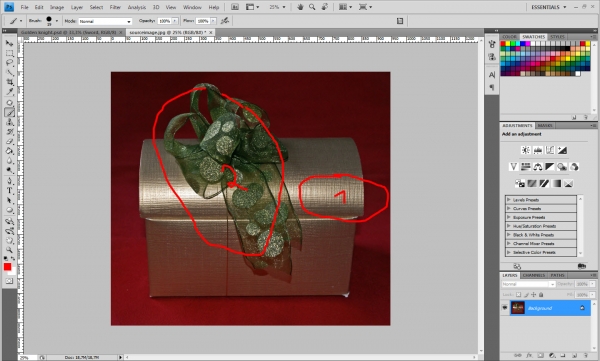
Task: Add a Brightness/Contrast adjustment
Action: 526,150
